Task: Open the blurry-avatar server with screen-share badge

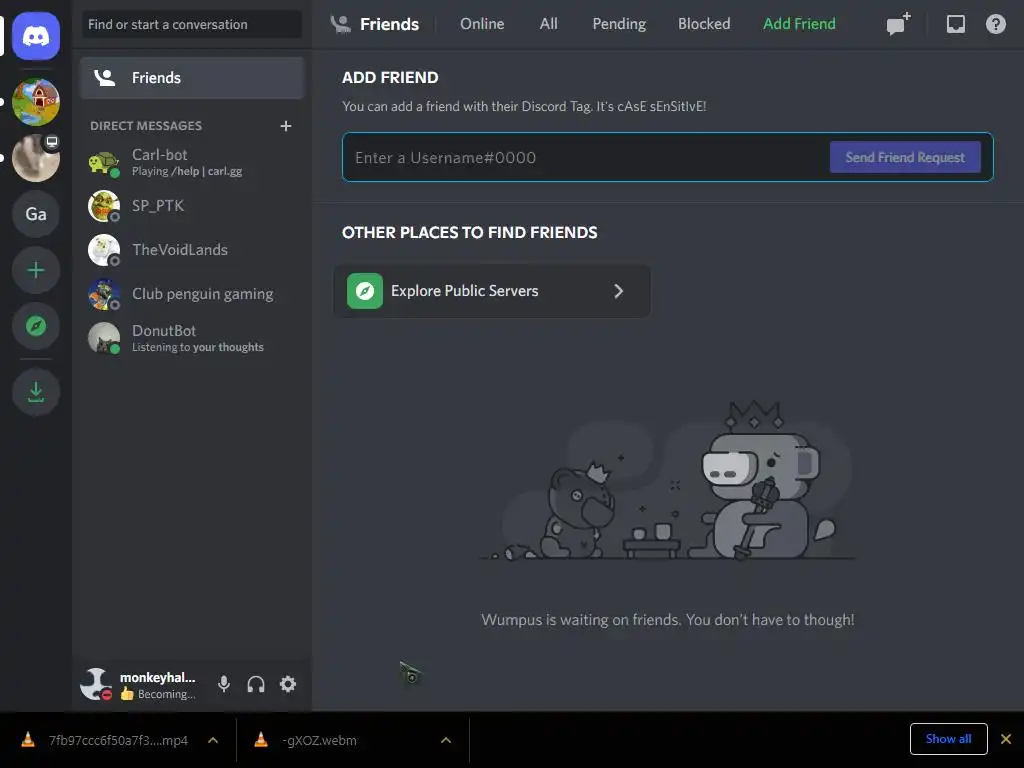Action: click(36, 158)
